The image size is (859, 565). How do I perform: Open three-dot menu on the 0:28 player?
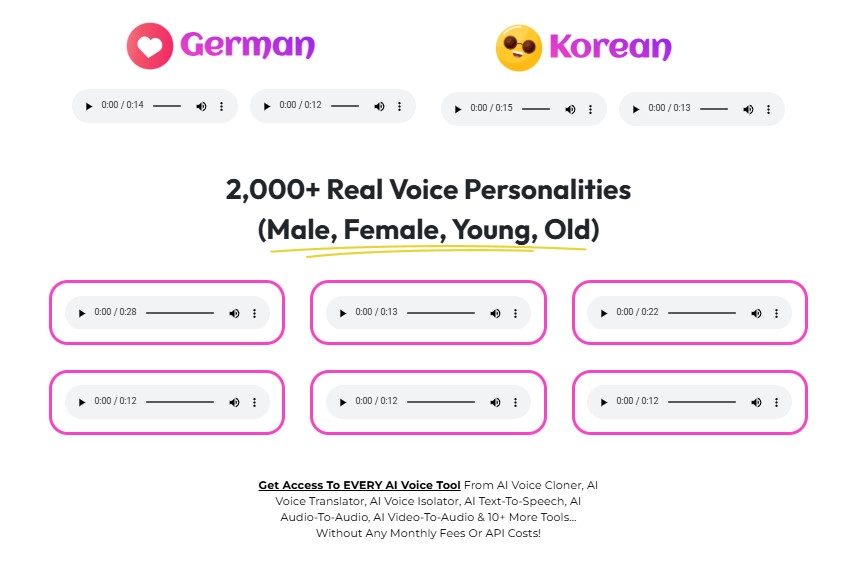[x=254, y=313]
